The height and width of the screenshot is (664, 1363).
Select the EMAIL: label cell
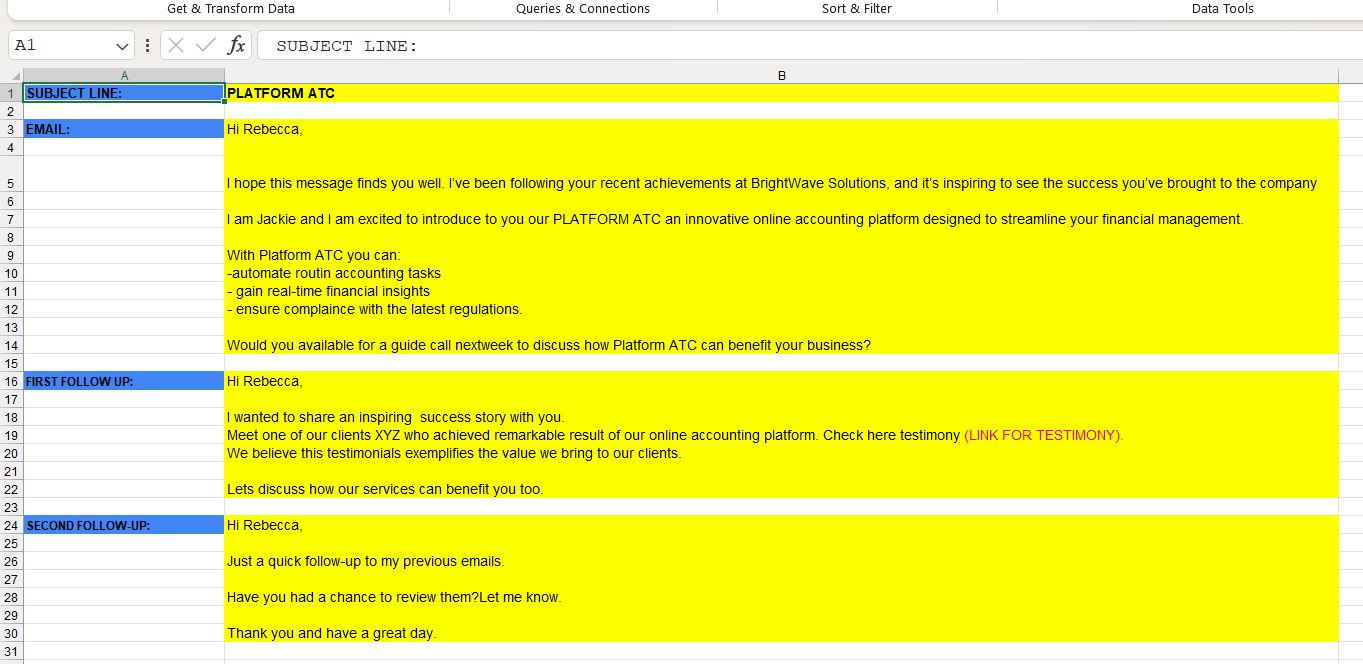pyautogui.click(x=124, y=129)
